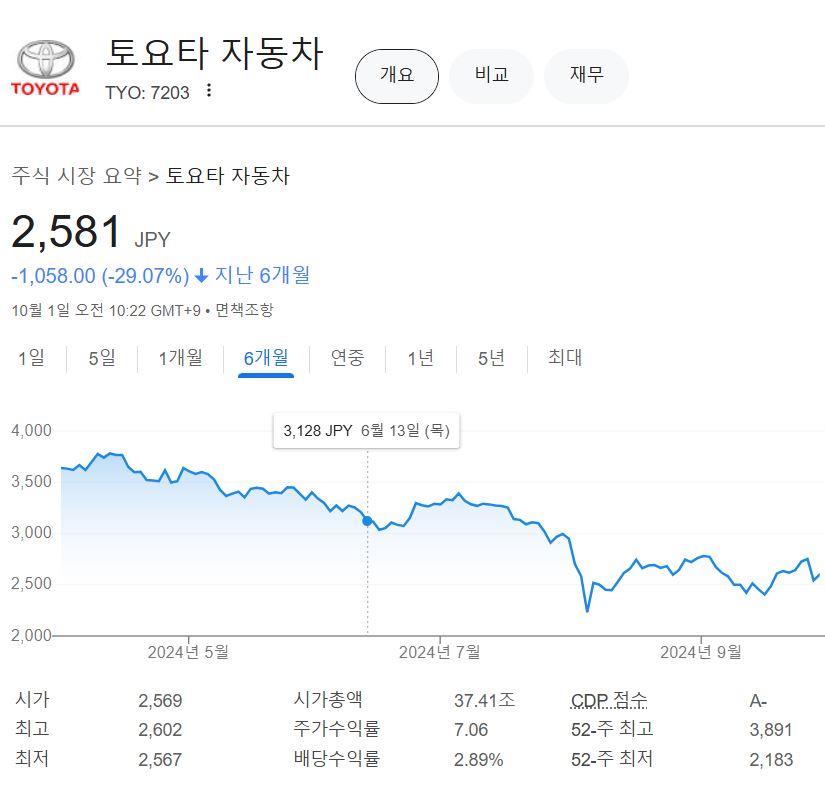Image resolution: width=825 pixels, height=790 pixels.
Task: Open the three-dot more options menu
Action: [x=209, y=91]
